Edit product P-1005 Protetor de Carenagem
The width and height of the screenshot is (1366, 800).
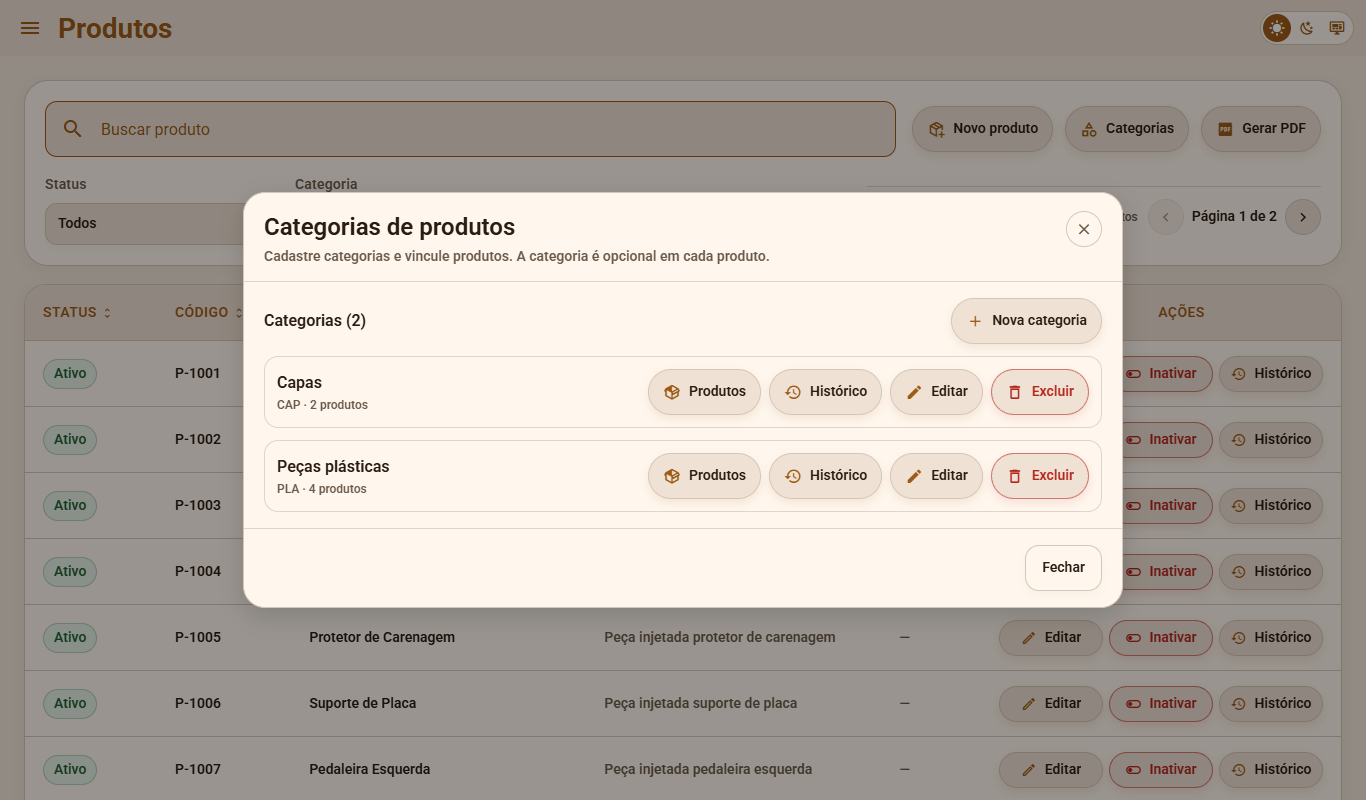click(1051, 638)
